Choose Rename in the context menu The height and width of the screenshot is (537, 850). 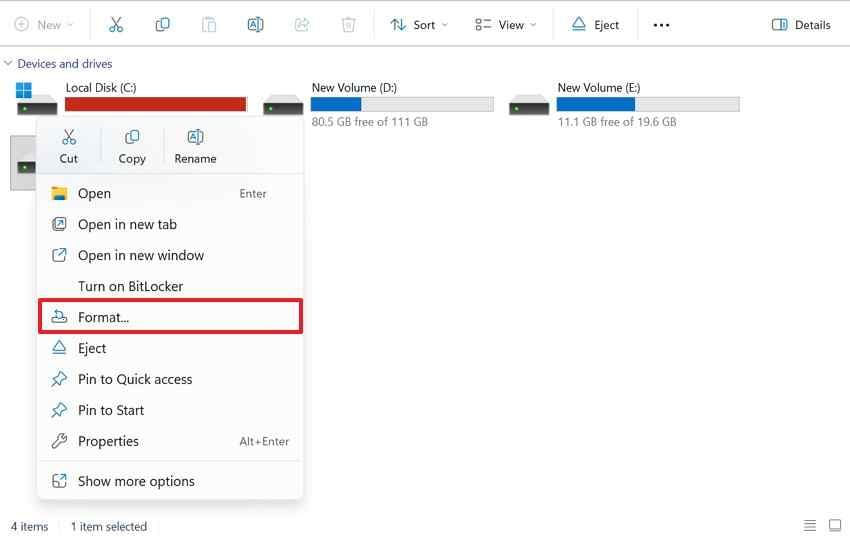(195, 147)
